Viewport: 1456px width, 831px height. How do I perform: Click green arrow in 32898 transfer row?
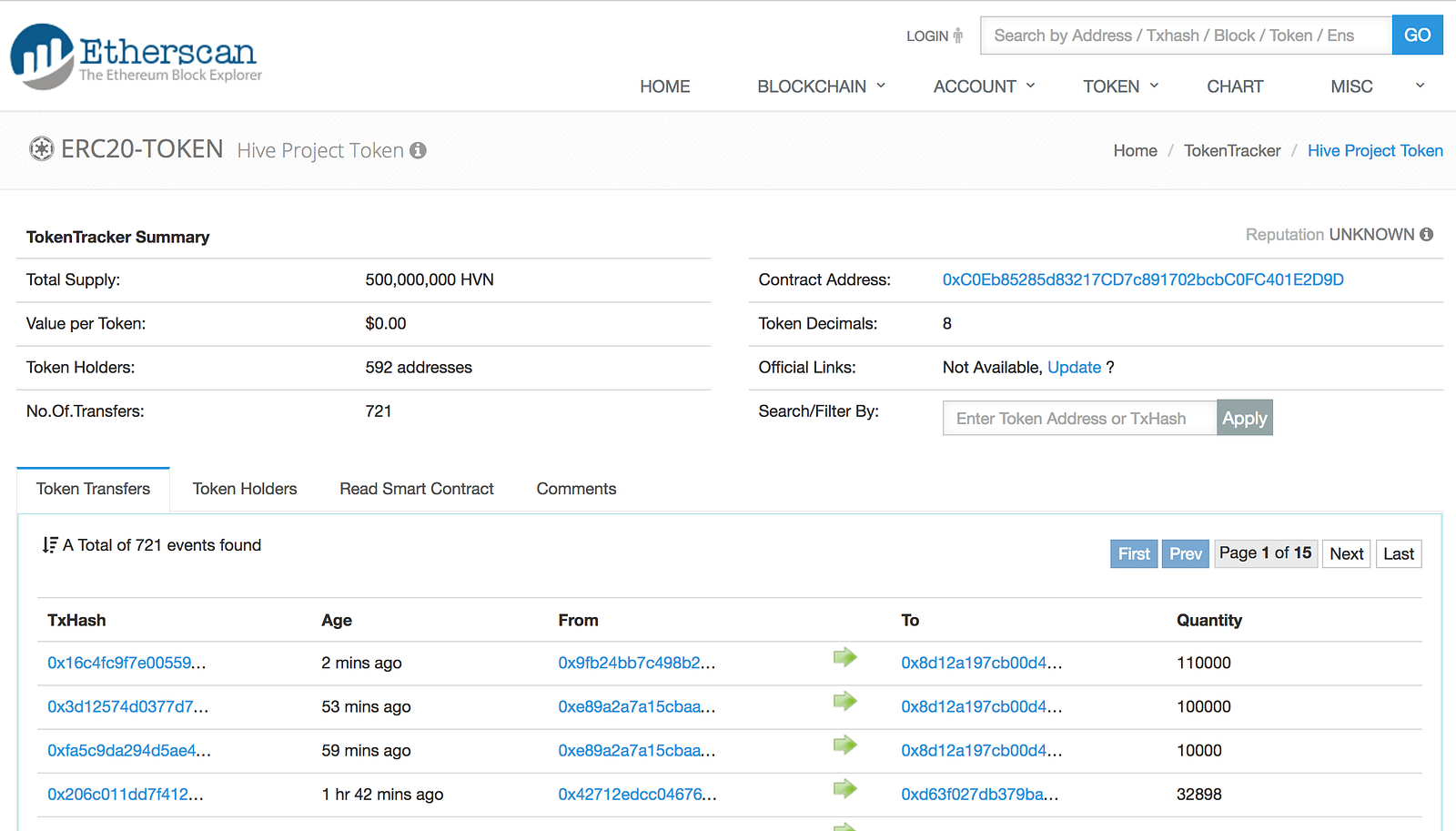click(x=845, y=788)
